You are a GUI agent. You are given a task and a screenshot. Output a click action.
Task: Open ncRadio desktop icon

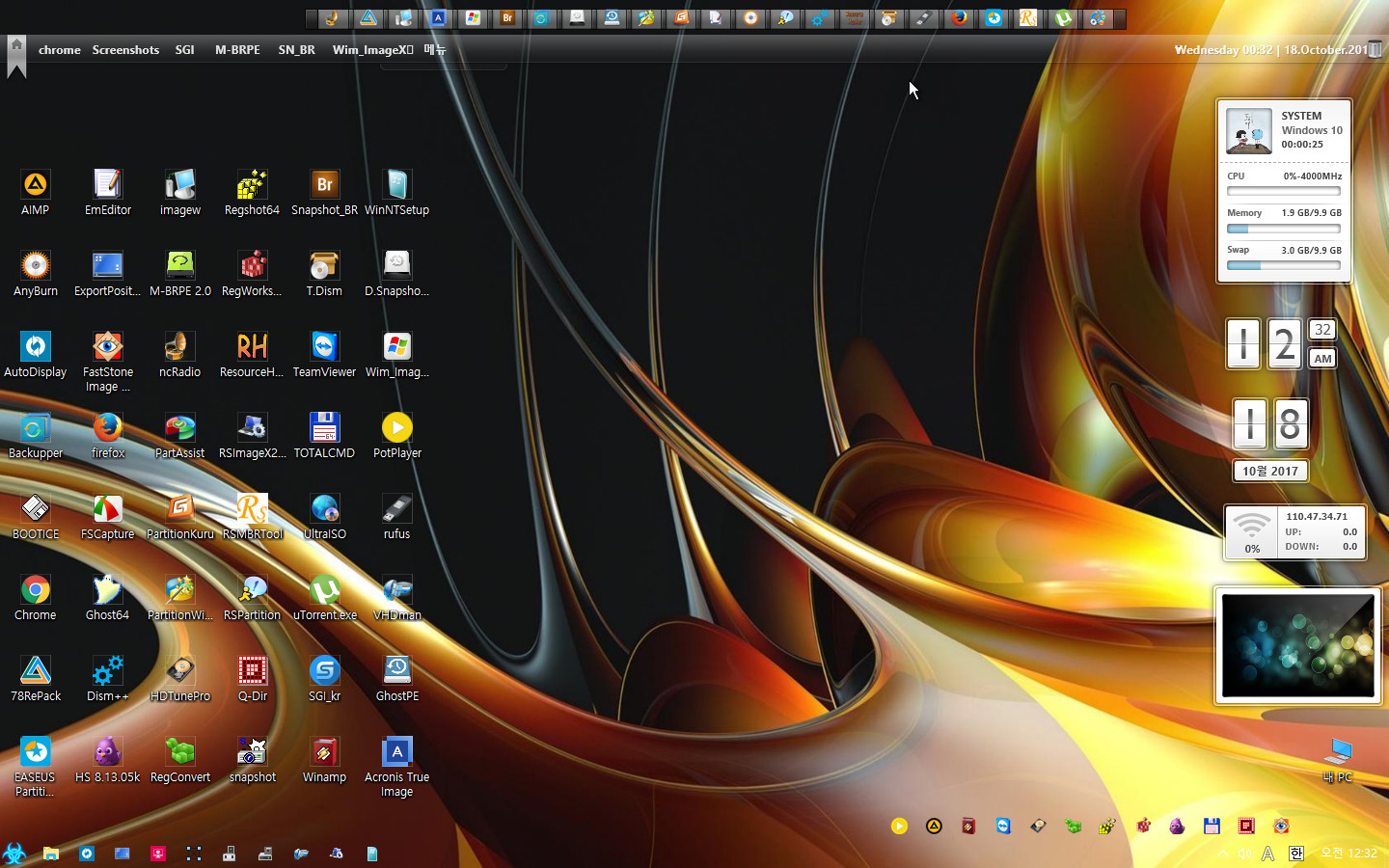tap(180, 353)
